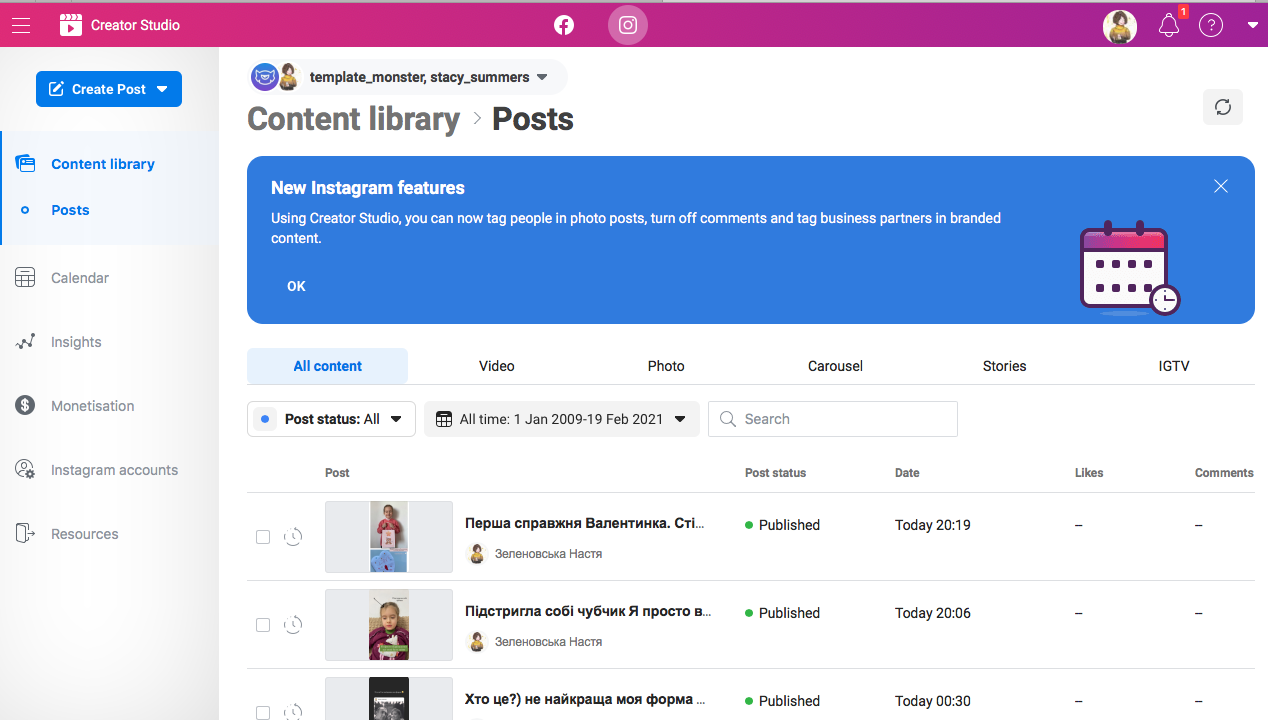Switch to the Video tab
Viewport: 1268px width, 720px height.
tap(496, 366)
